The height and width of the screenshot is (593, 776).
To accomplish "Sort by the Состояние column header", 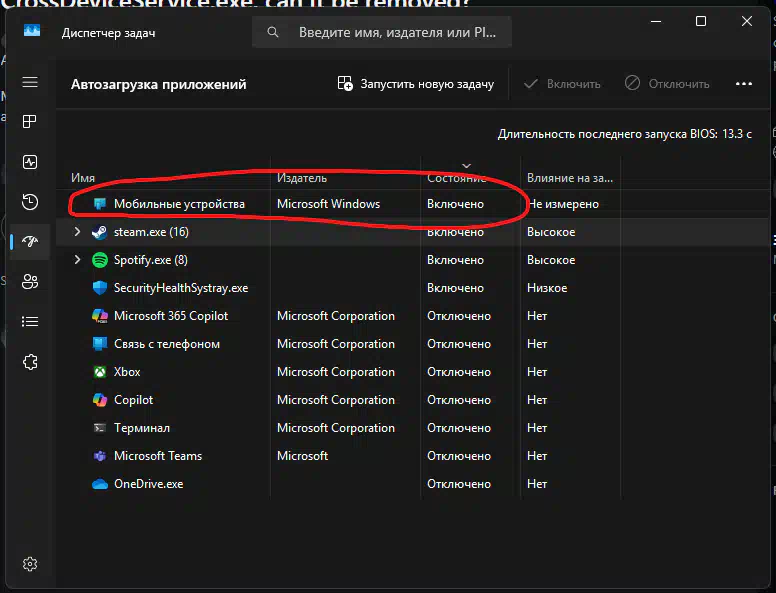I will click(456, 178).
